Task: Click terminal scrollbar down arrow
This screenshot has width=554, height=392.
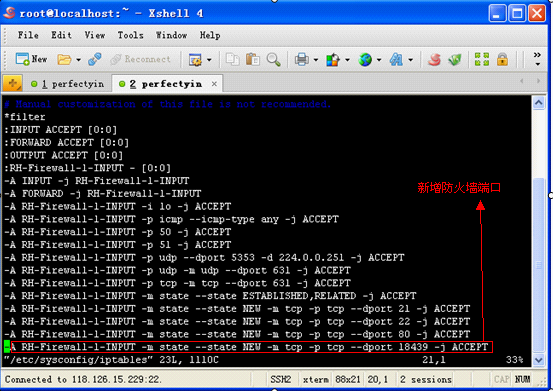Action: point(538,360)
